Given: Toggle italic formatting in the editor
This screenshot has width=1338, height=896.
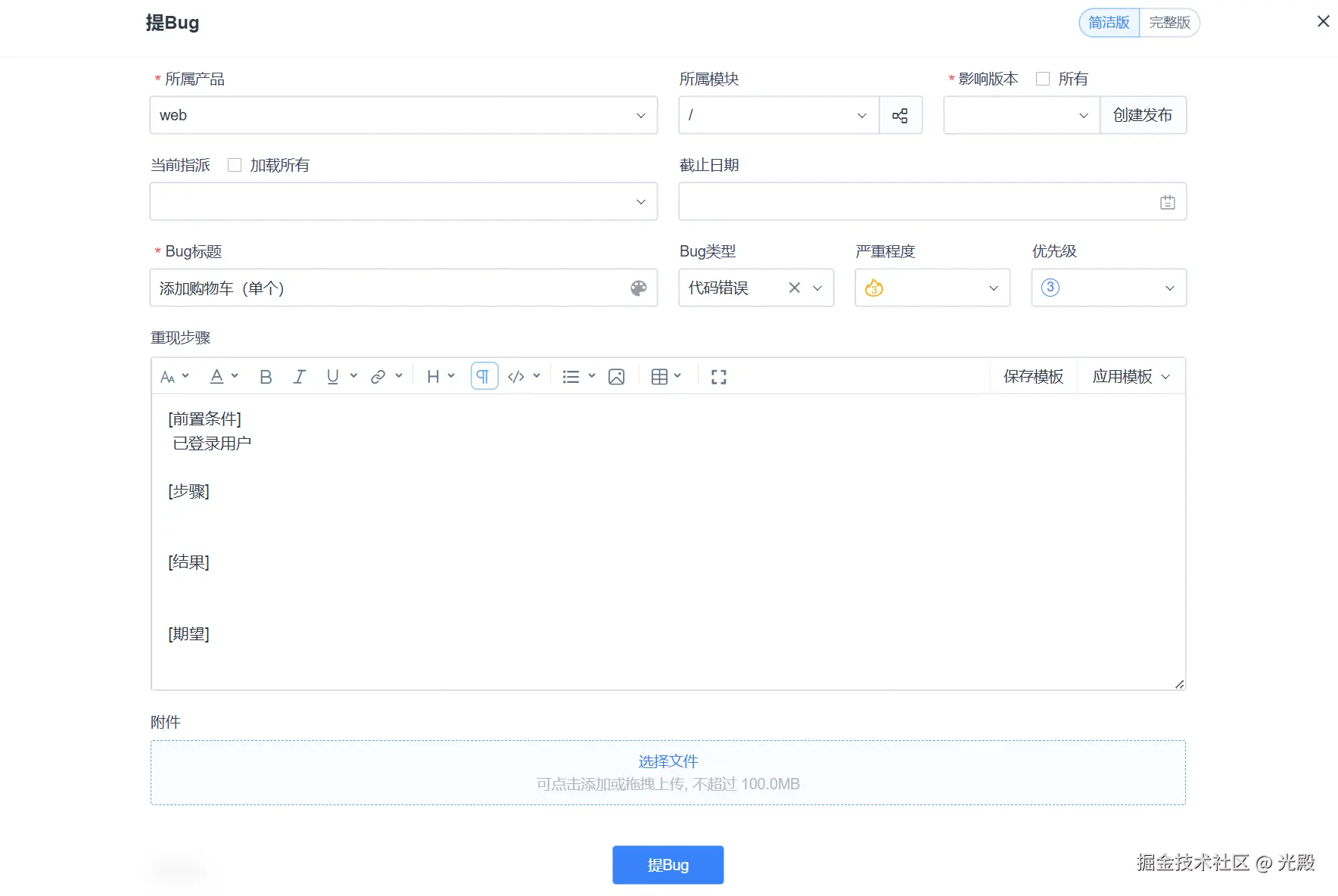Looking at the screenshot, I should coord(299,377).
